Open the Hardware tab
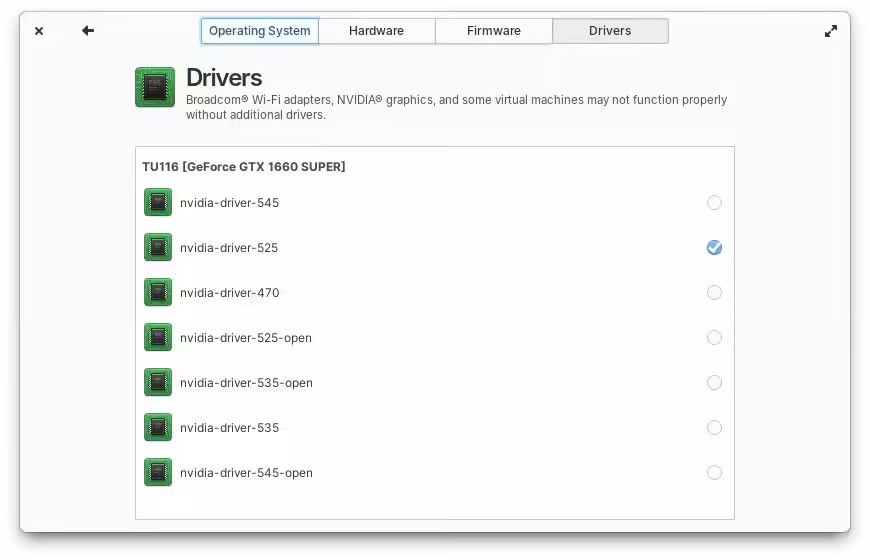Image resolution: width=870 pixels, height=560 pixels. click(x=376, y=31)
